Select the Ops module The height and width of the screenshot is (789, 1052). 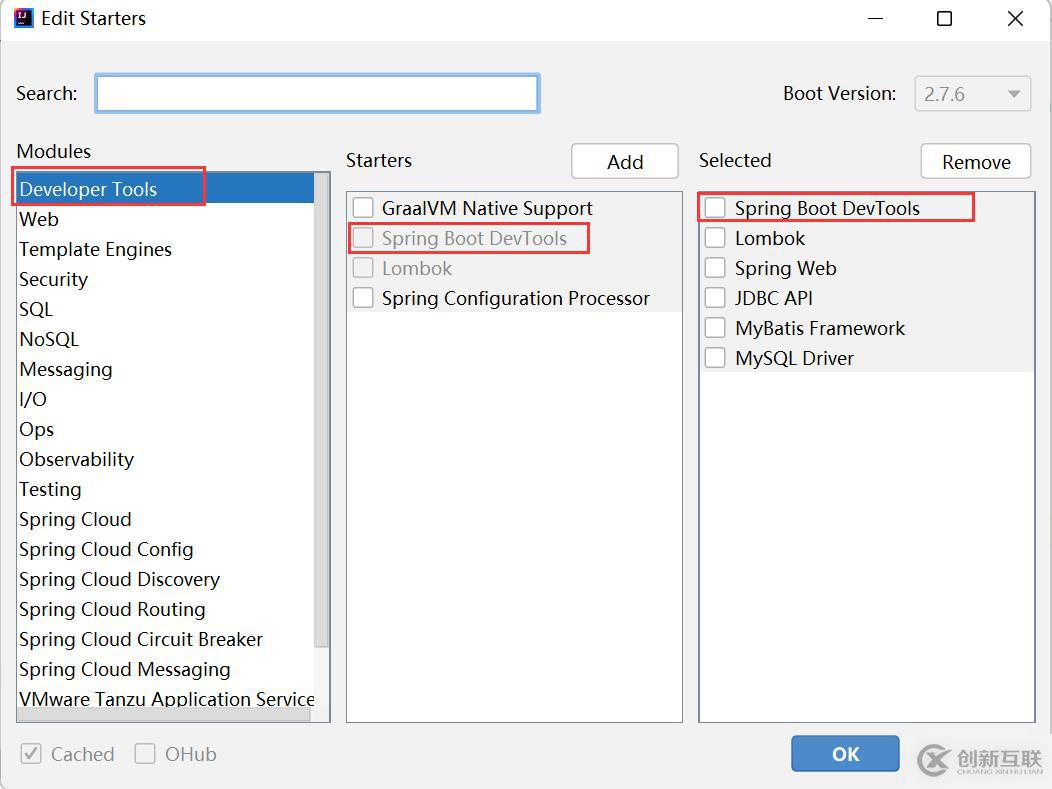[165, 429]
